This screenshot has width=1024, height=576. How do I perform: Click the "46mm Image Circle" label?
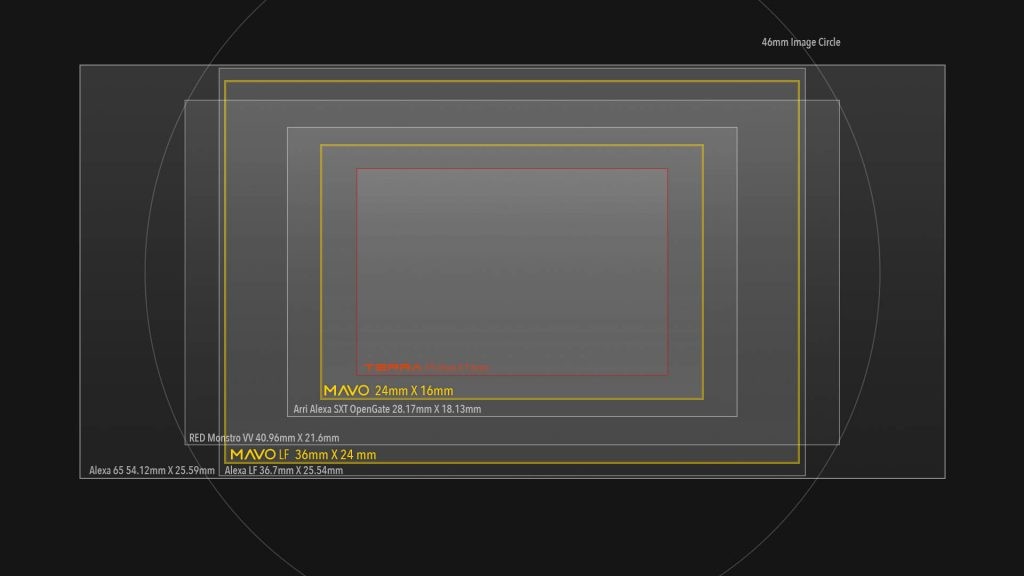801,42
